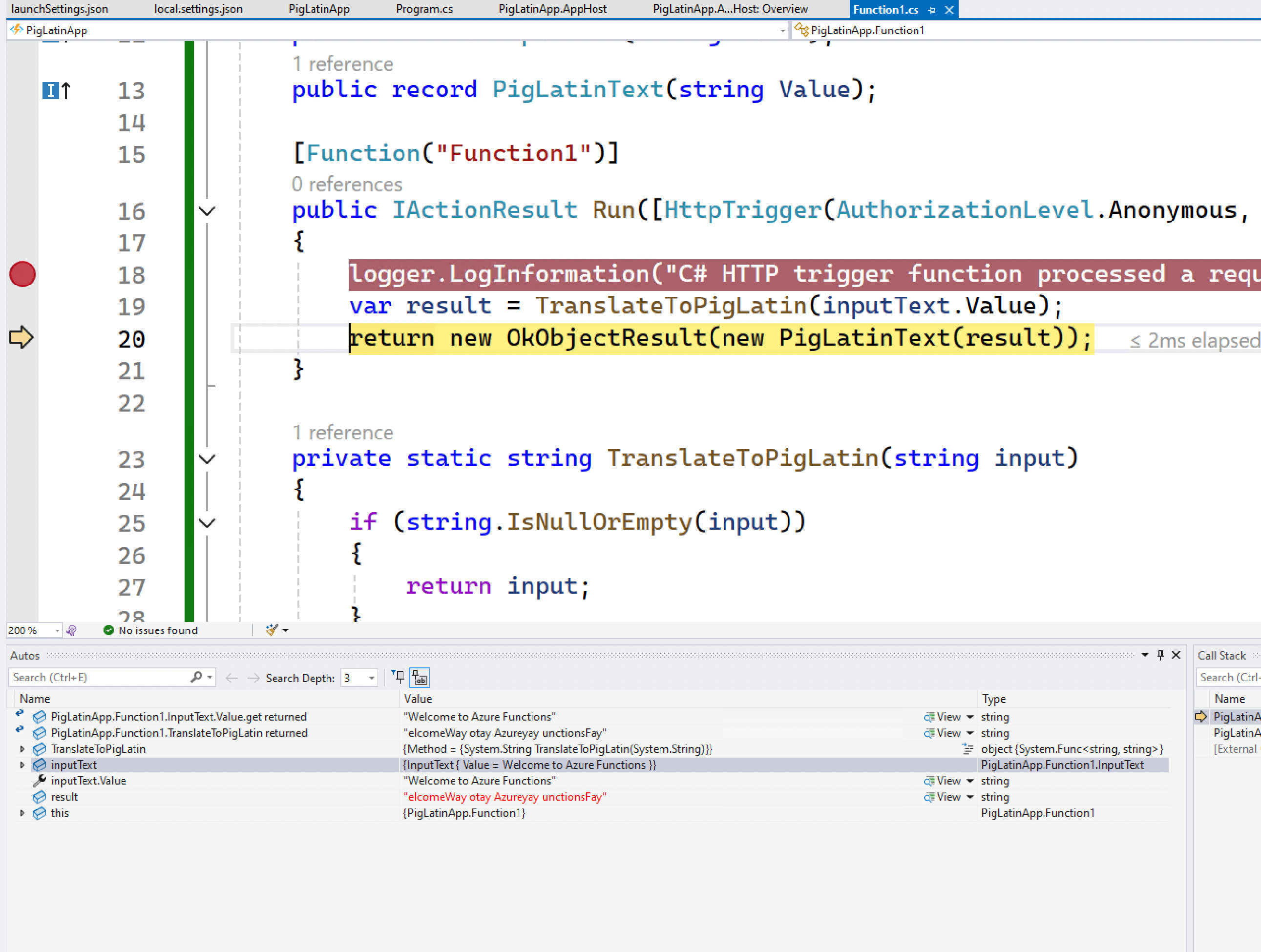Toggle auto-hide pin on the Autos panel
Screen dimensions: 1261x952
pyautogui.click(x=1161, y=655)
